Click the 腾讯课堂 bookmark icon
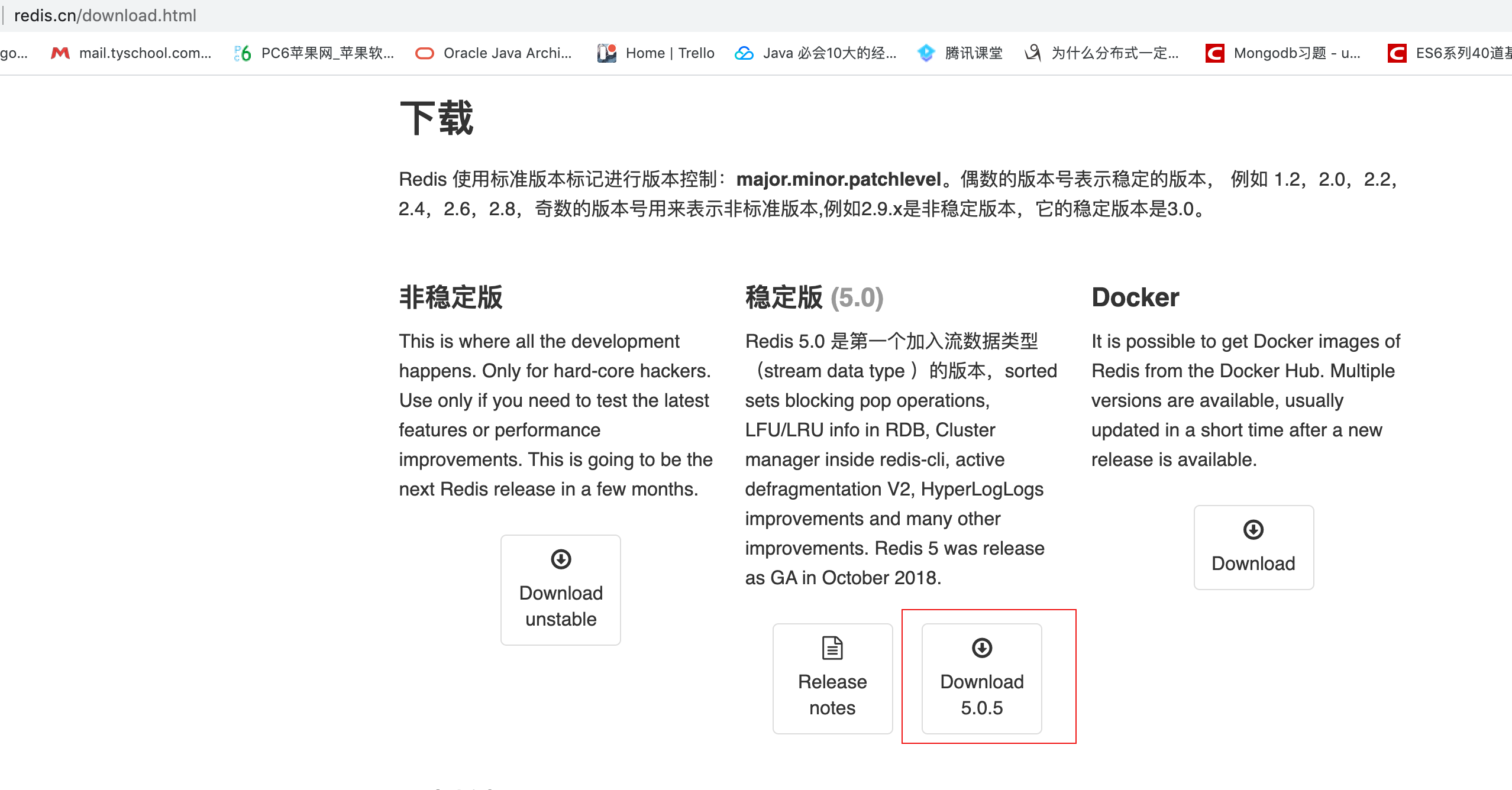 (x=926, y=53)
